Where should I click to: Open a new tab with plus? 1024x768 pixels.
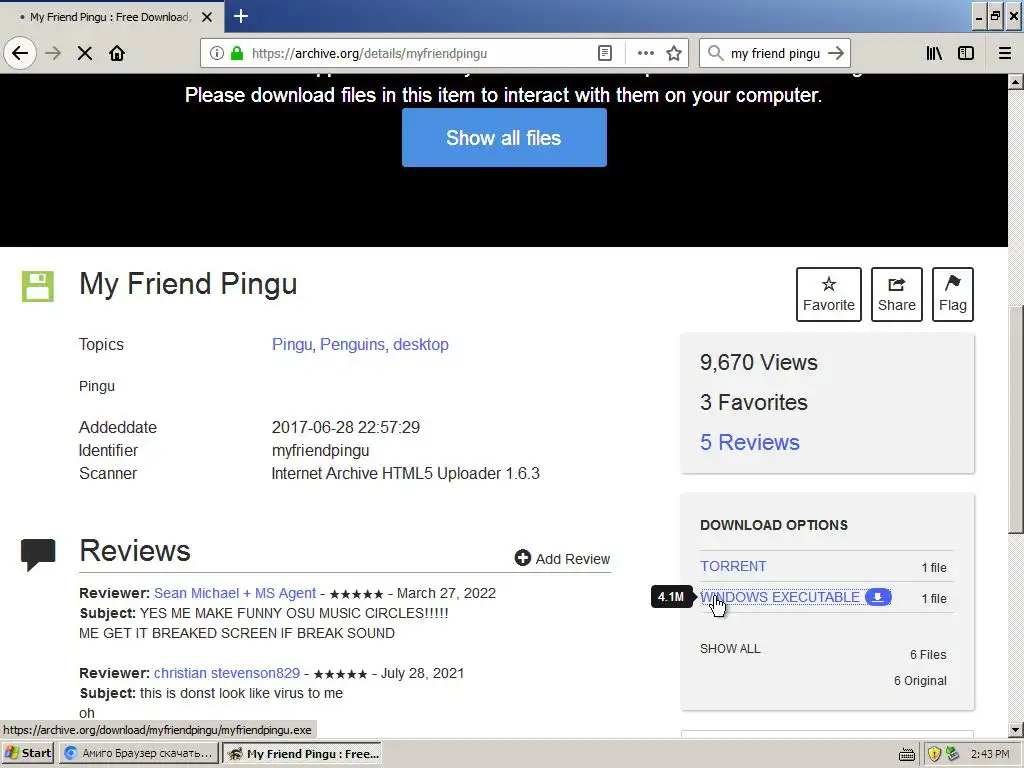240,16
